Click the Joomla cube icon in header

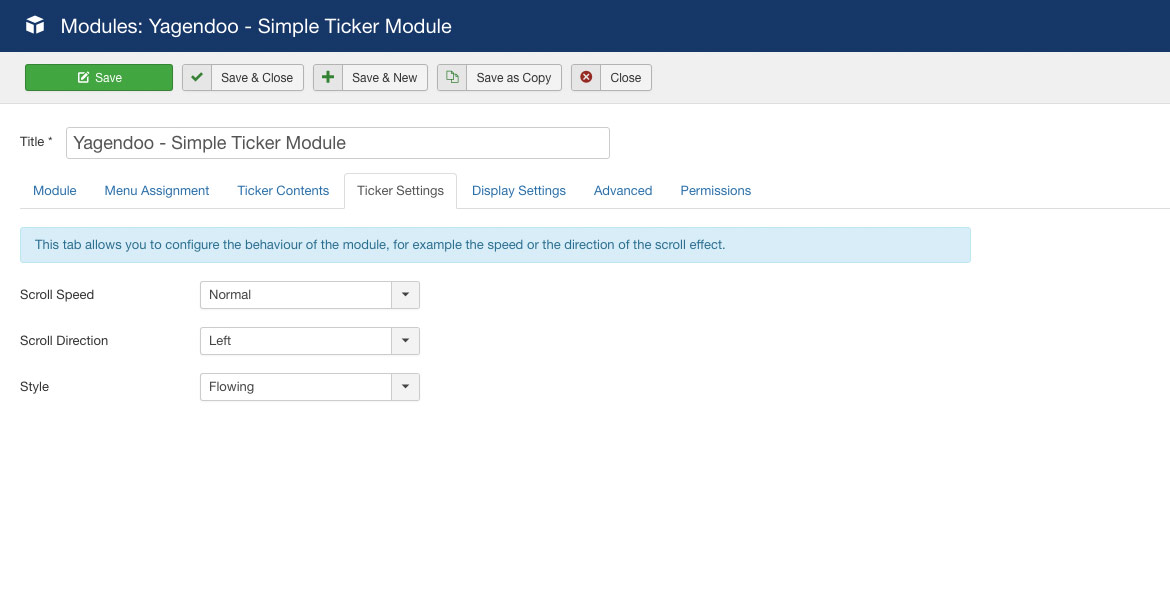click(x=35, y=25)
